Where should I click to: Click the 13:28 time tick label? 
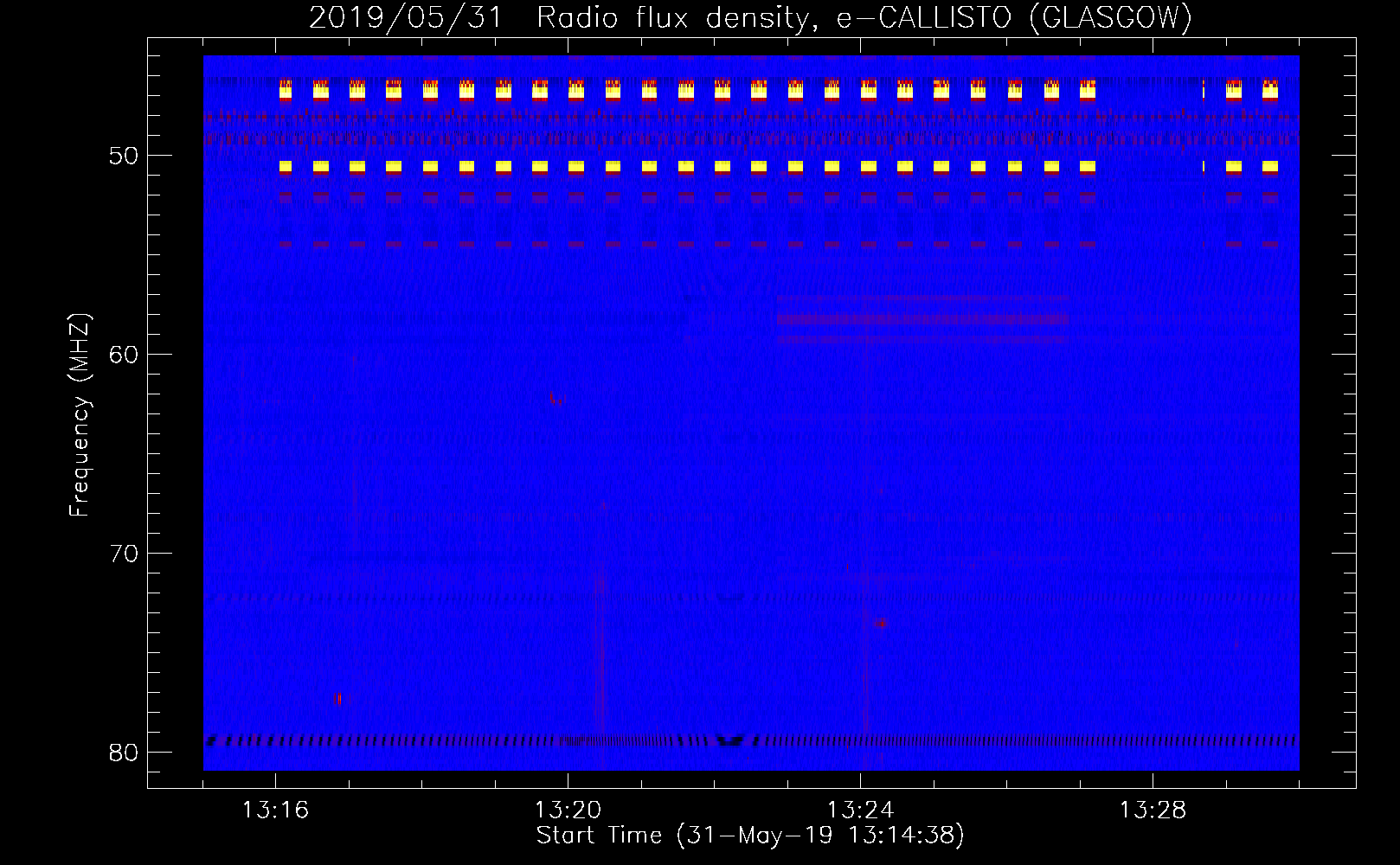click(1153, 810)
